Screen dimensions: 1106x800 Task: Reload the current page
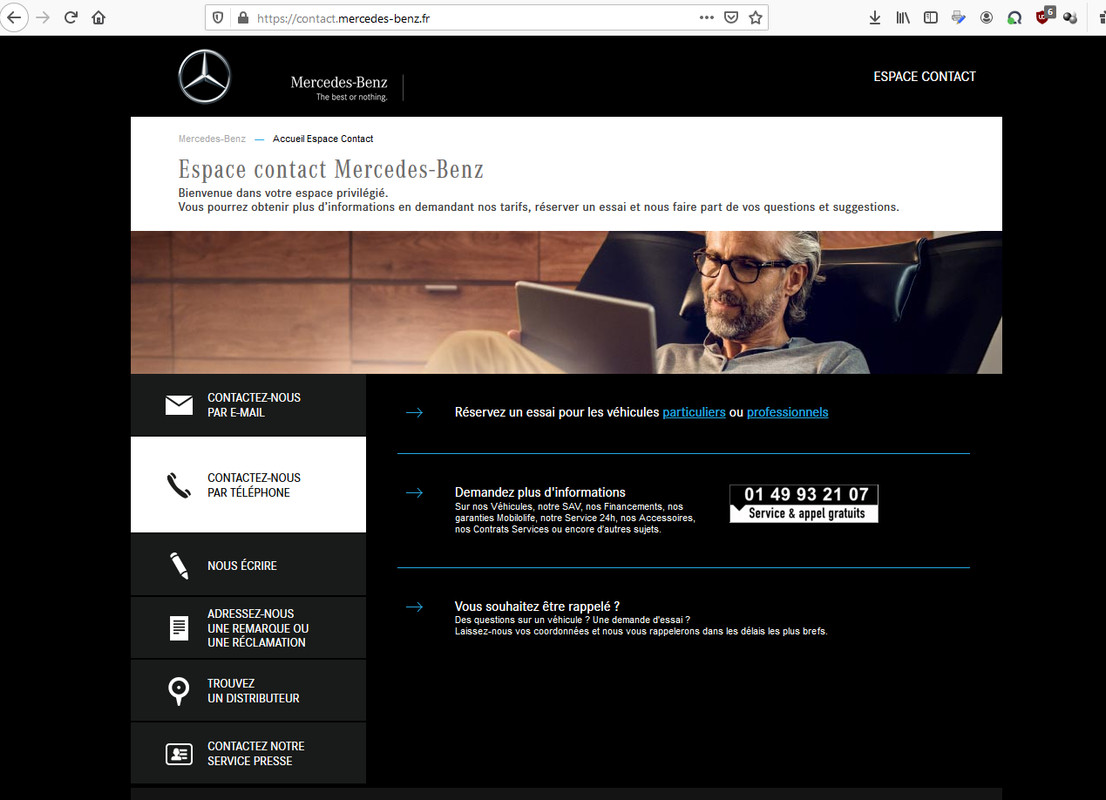click(x=71, y=18)
